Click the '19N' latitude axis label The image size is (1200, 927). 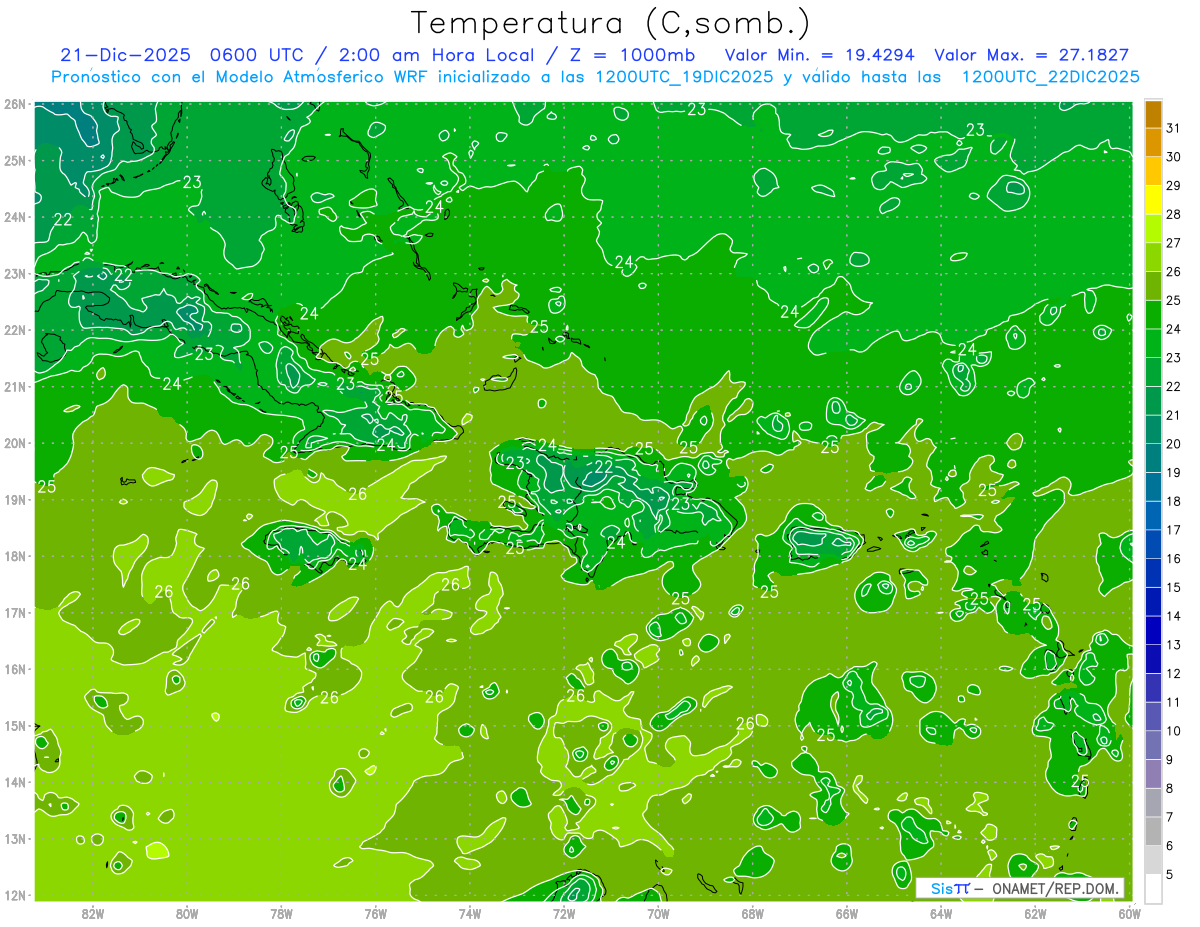pos(15,499)
